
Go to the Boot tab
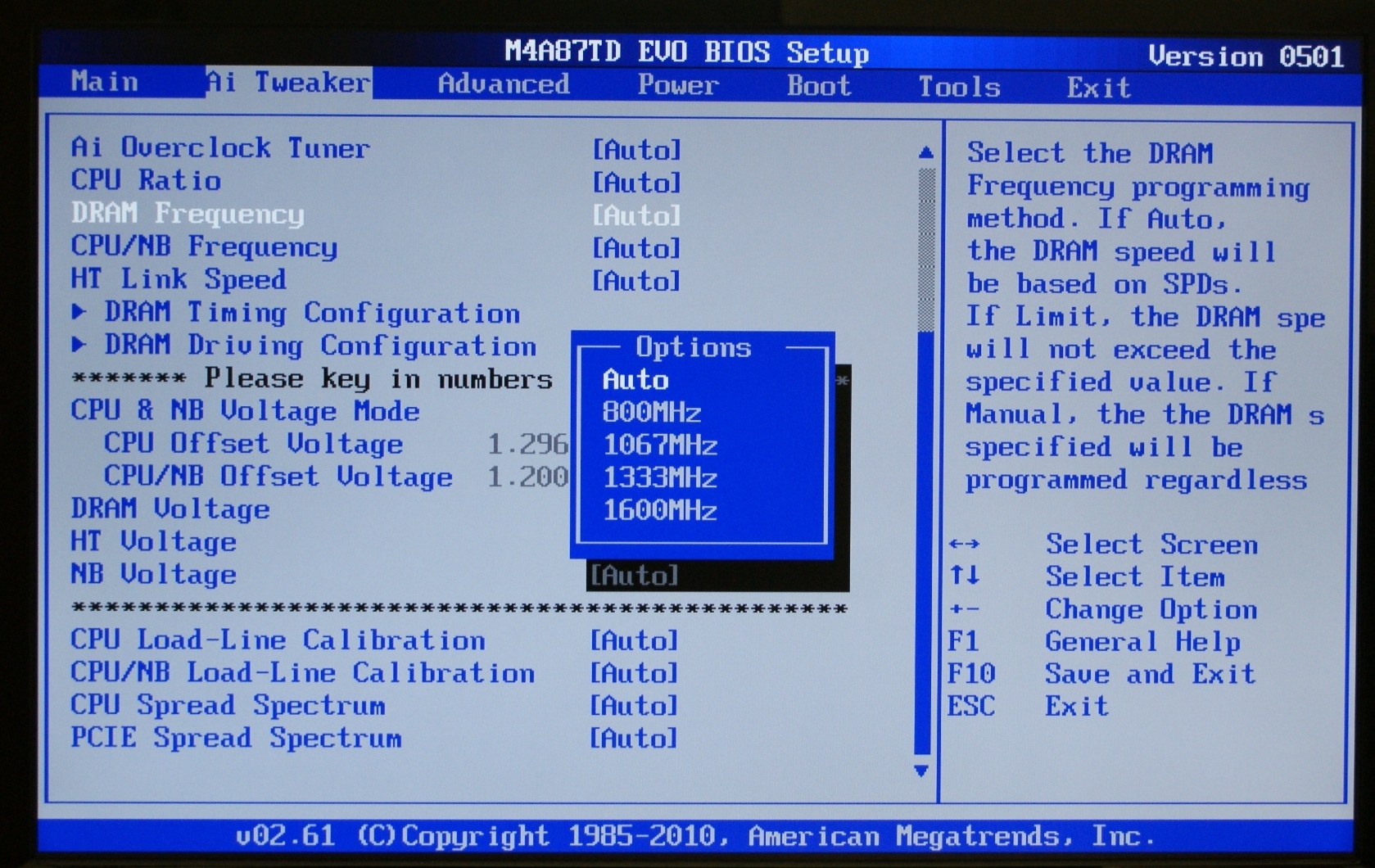819,85
